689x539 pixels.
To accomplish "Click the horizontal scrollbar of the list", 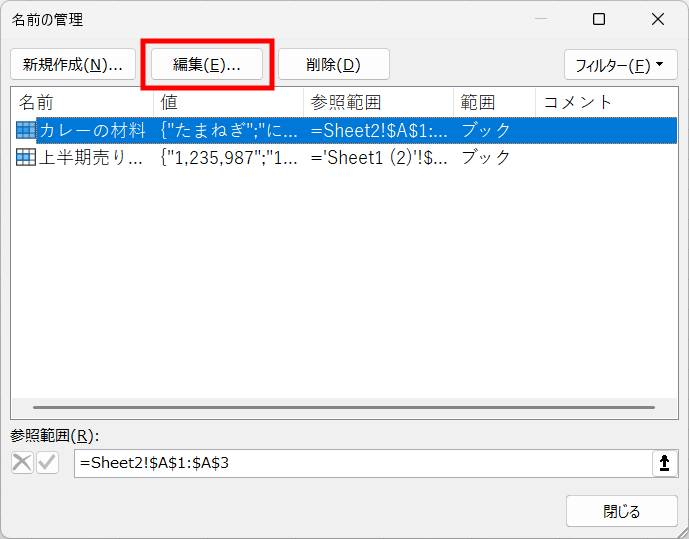I will [344, 408].
